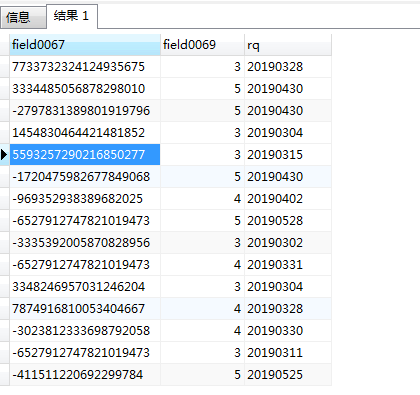420x395 pixels.
Task: Click the field0069 column header
Action: (202, 45)
